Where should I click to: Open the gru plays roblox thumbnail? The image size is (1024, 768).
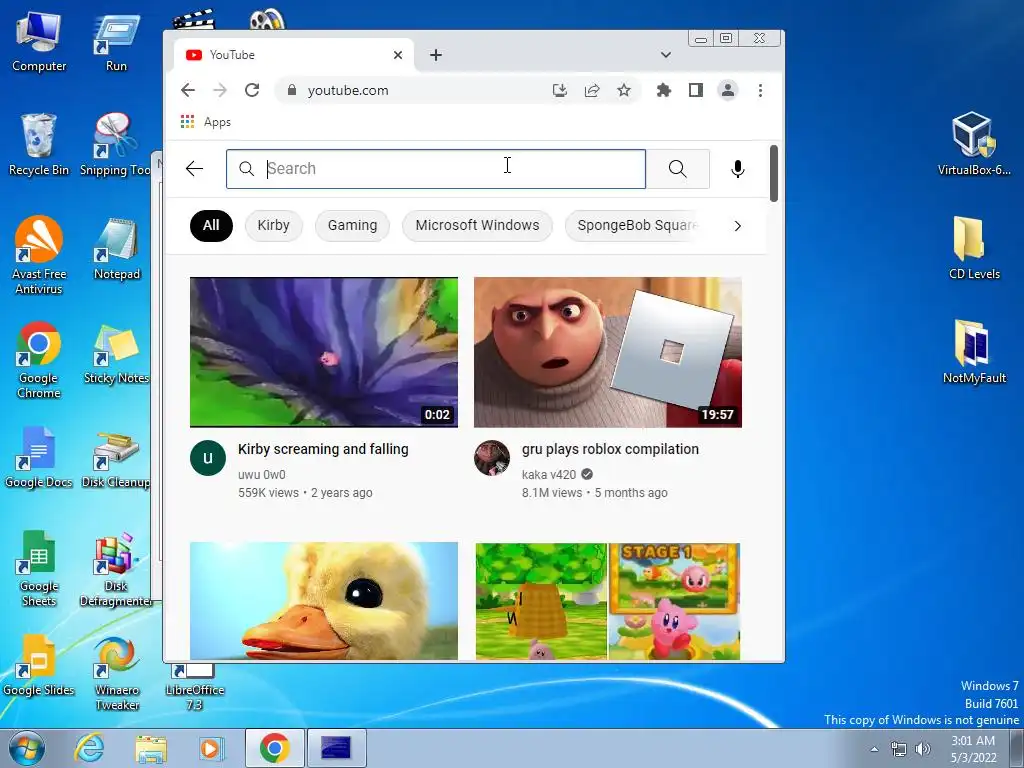click(607, 352)
